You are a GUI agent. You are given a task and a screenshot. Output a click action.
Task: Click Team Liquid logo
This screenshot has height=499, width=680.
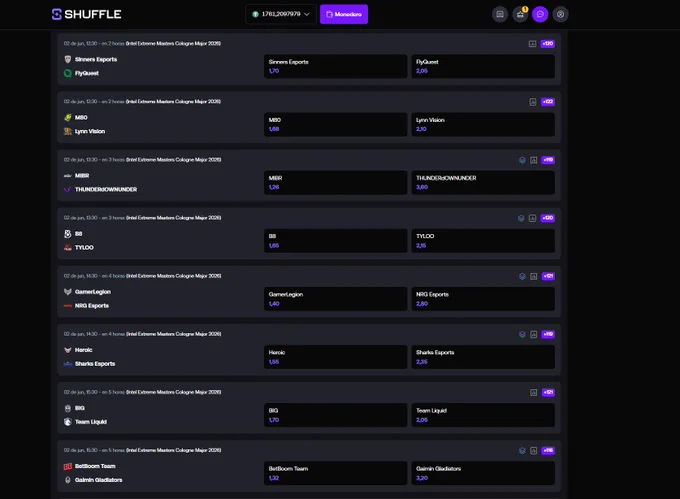click(68, 422)
